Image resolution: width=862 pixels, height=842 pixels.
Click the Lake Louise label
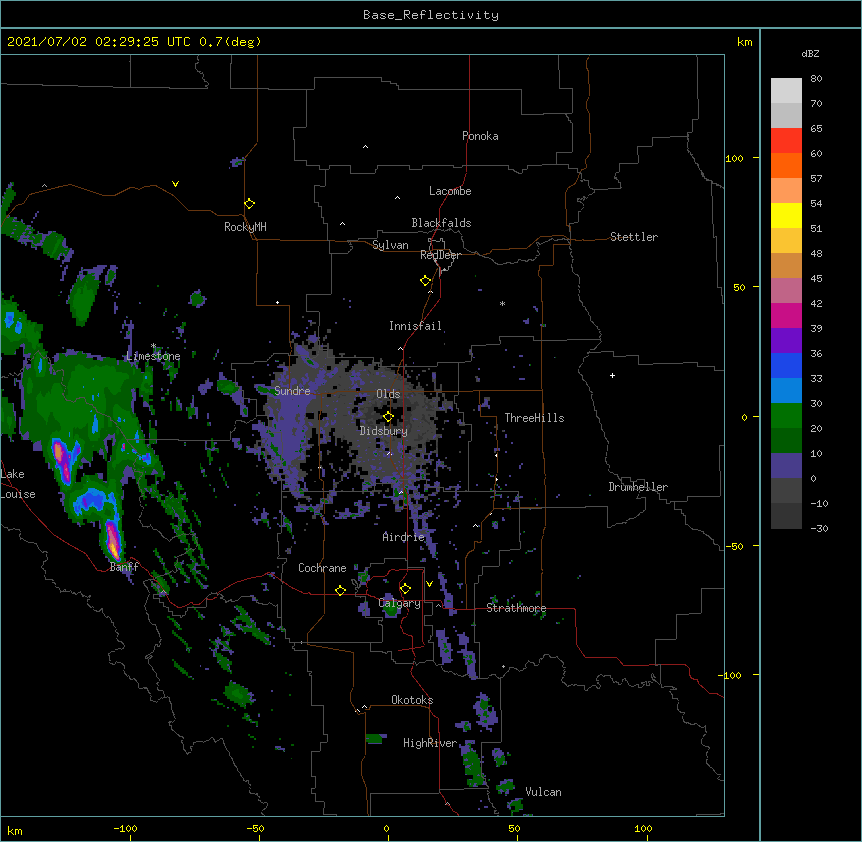(x=18, y=484)
